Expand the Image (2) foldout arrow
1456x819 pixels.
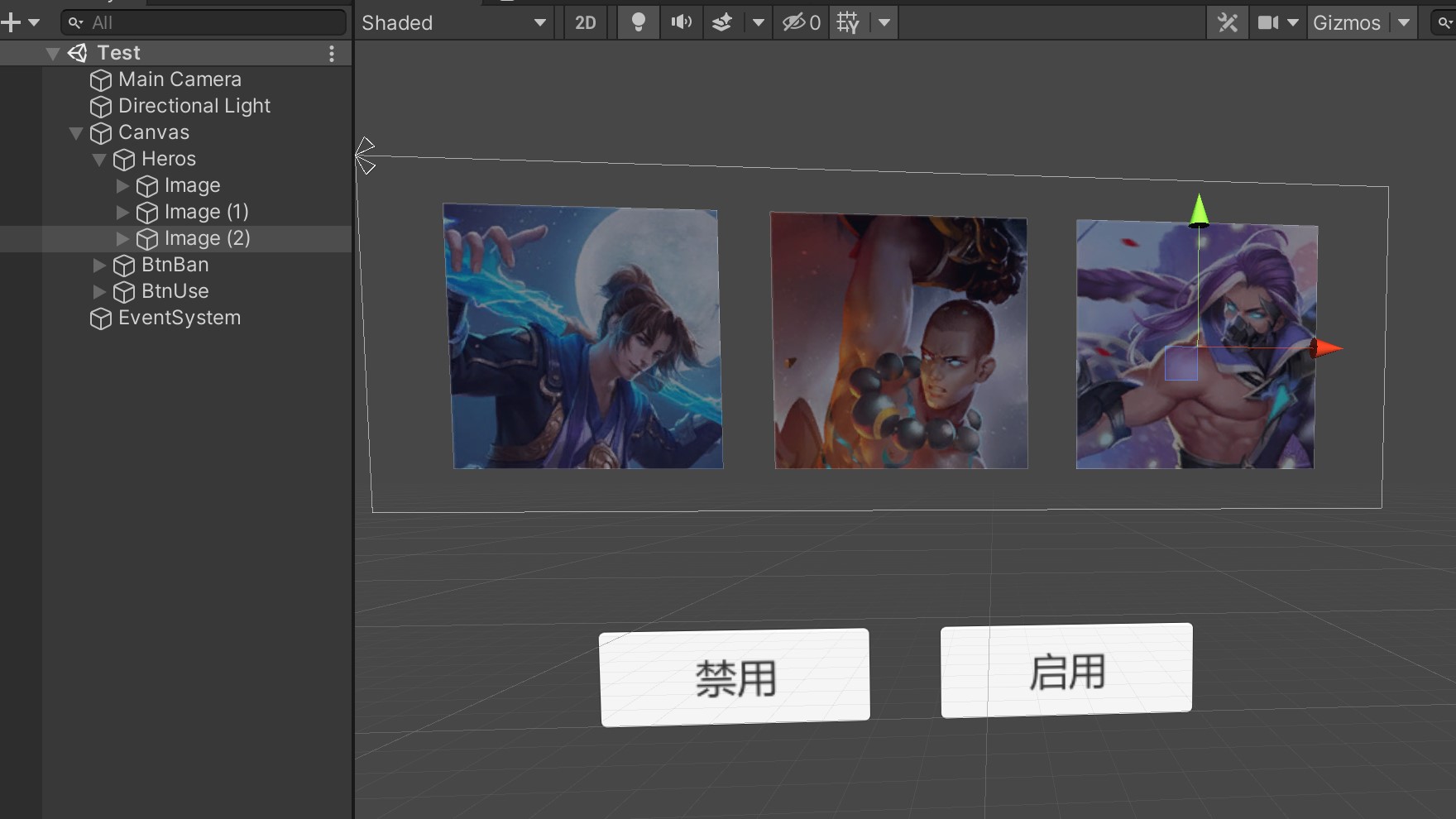pos(122,238)
